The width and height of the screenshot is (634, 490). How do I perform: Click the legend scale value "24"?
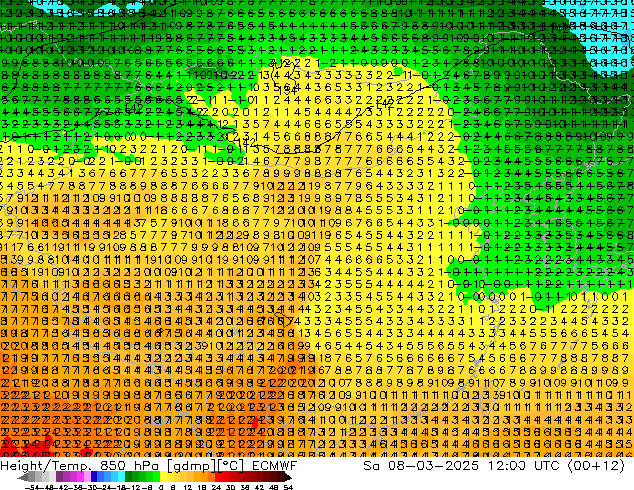click(216, 487)
